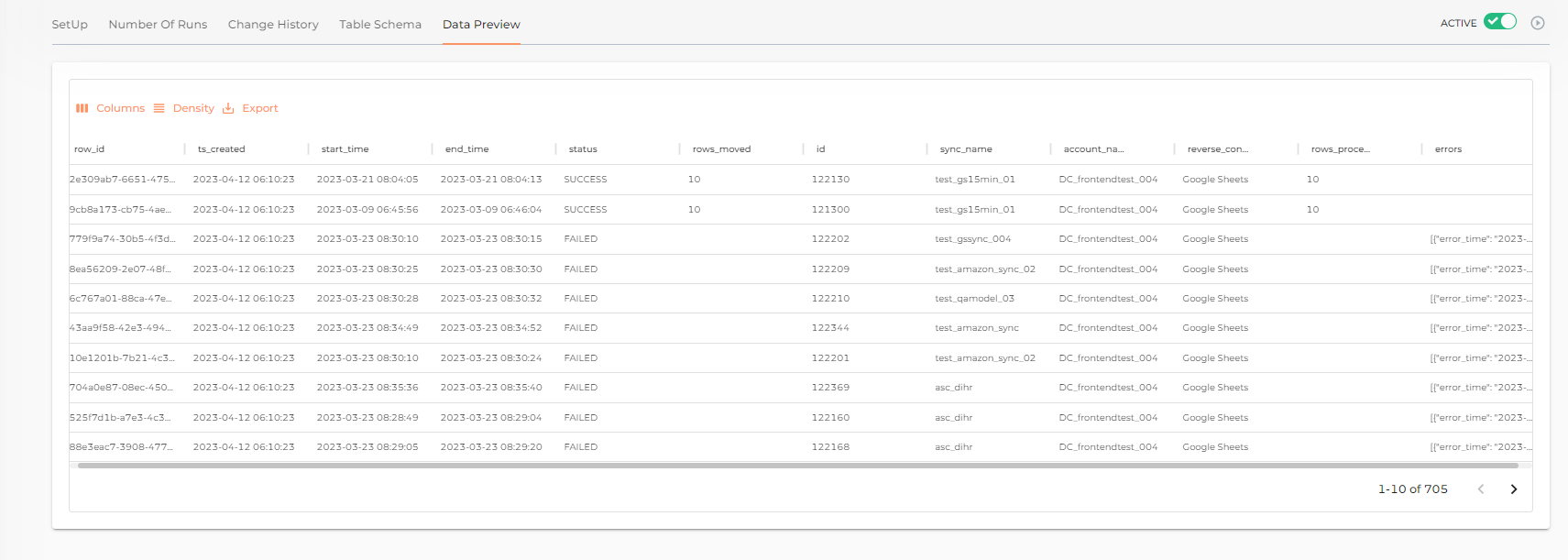The image size is (1568, 560).
Task: Click id value 122369
Action: coord(830,388)
